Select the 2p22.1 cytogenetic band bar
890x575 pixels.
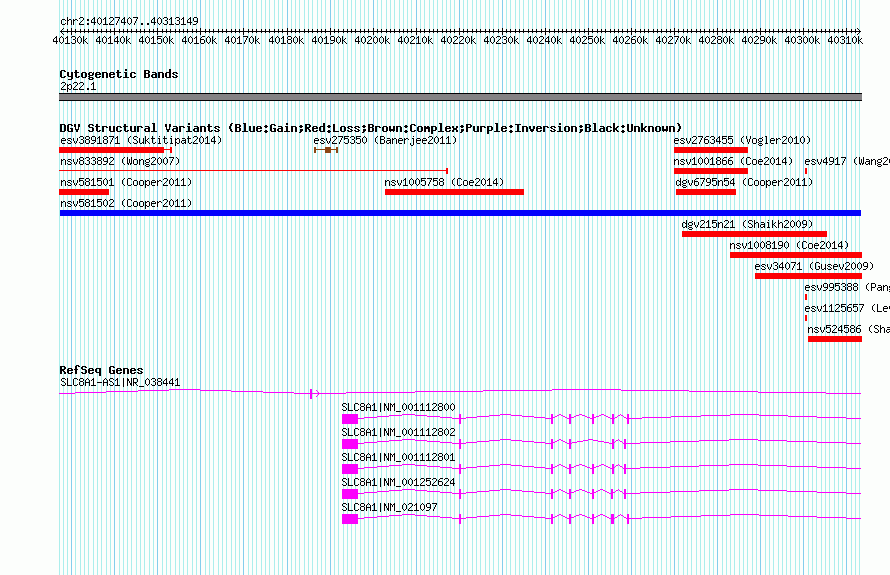point(460,97)
